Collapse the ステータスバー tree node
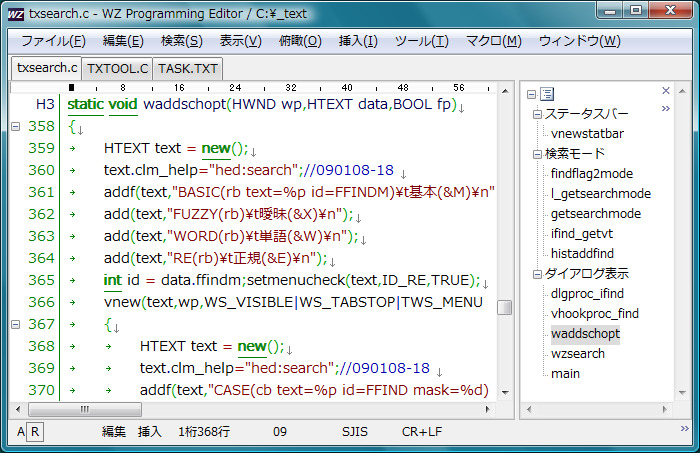The height and width of the screenshot is (453, 700). tap(536, 114)
